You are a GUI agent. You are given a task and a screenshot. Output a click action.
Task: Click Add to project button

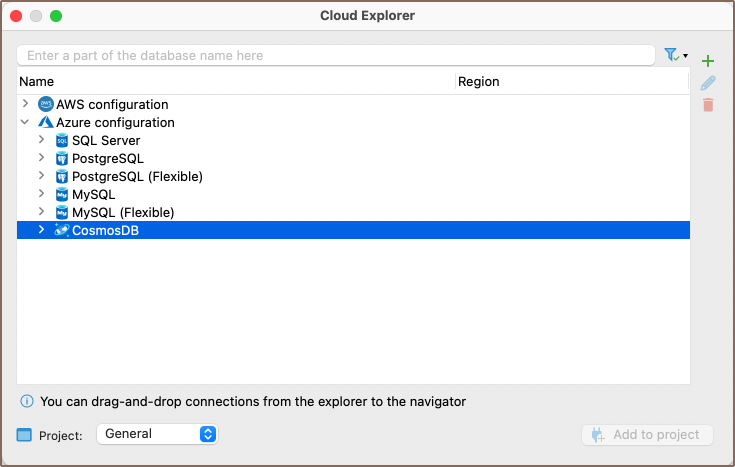tap(647, 435)
